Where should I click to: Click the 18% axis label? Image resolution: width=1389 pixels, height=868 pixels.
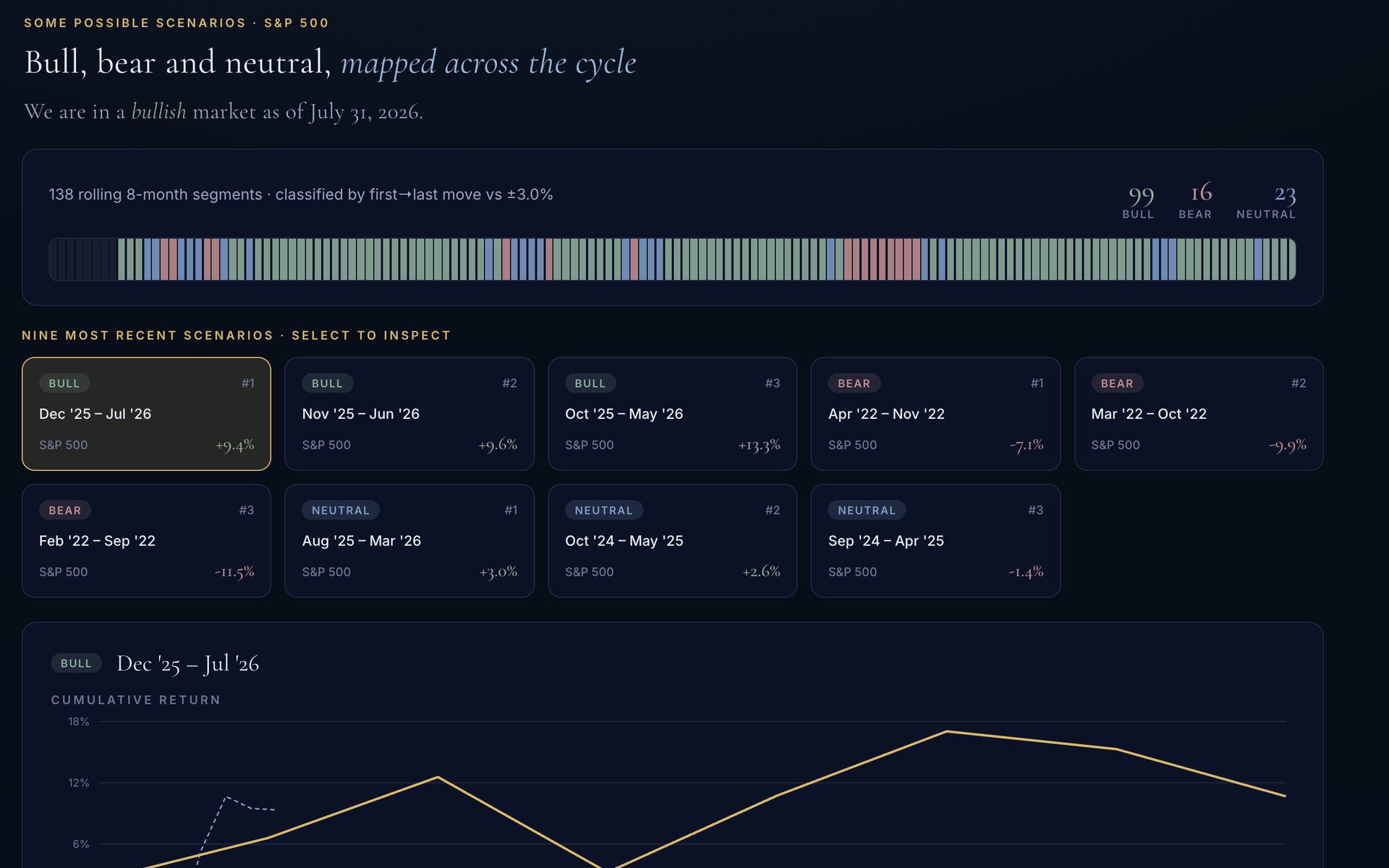[x=78, y=721]
